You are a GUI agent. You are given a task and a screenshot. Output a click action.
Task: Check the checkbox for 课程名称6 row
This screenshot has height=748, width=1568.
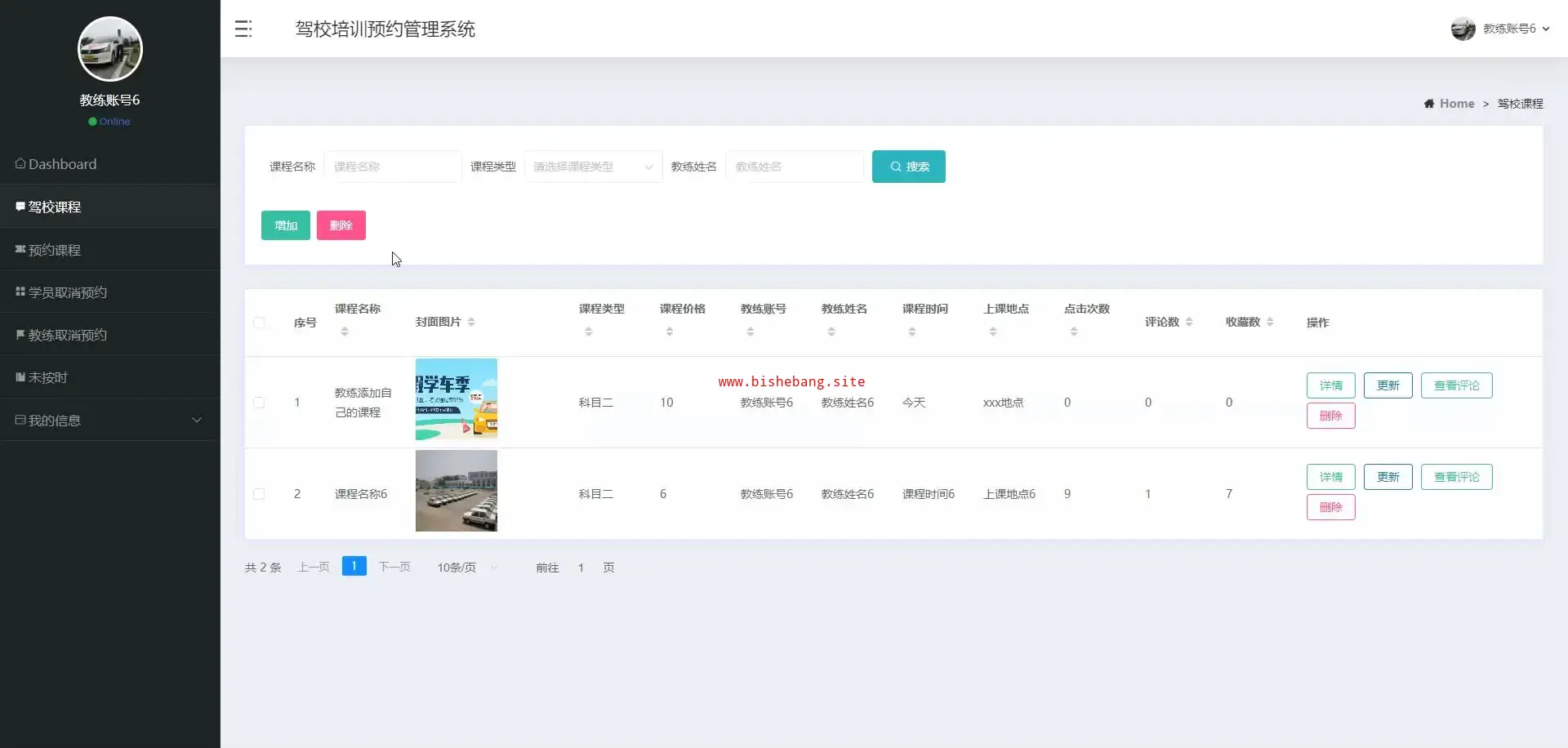coord(259,494)
